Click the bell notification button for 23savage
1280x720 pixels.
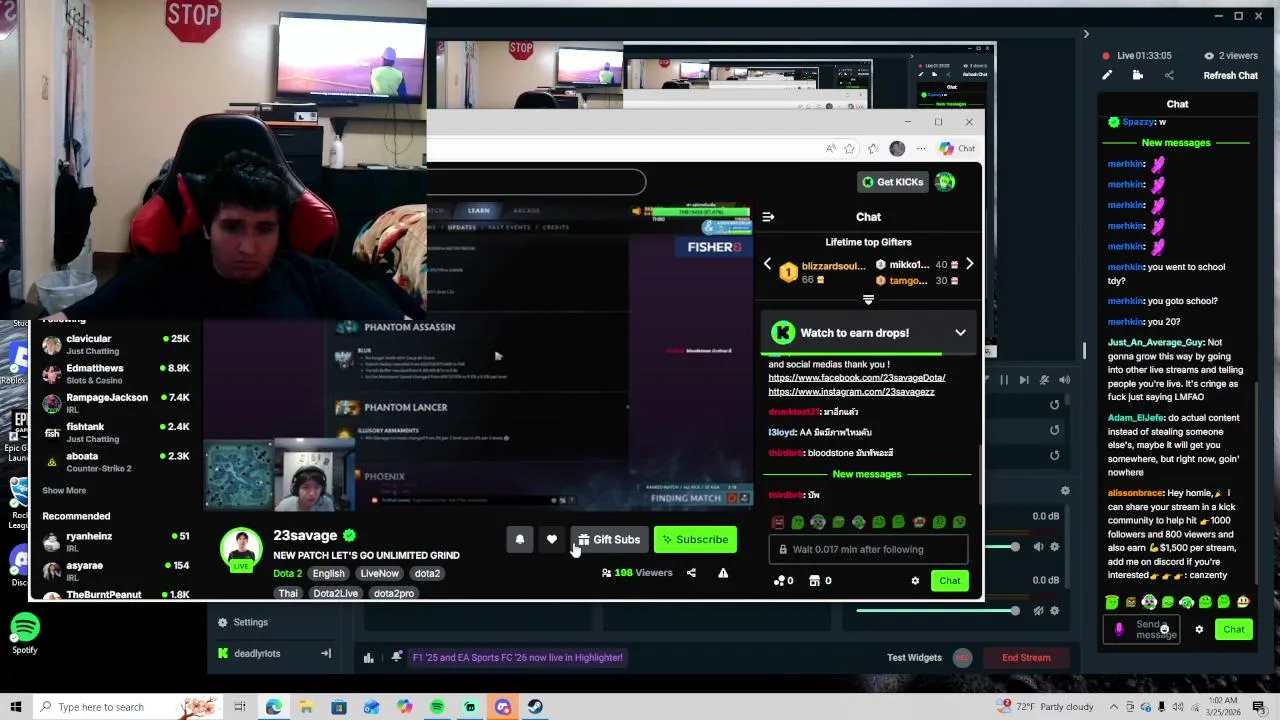pyautogui.click(x=519, y=540)
